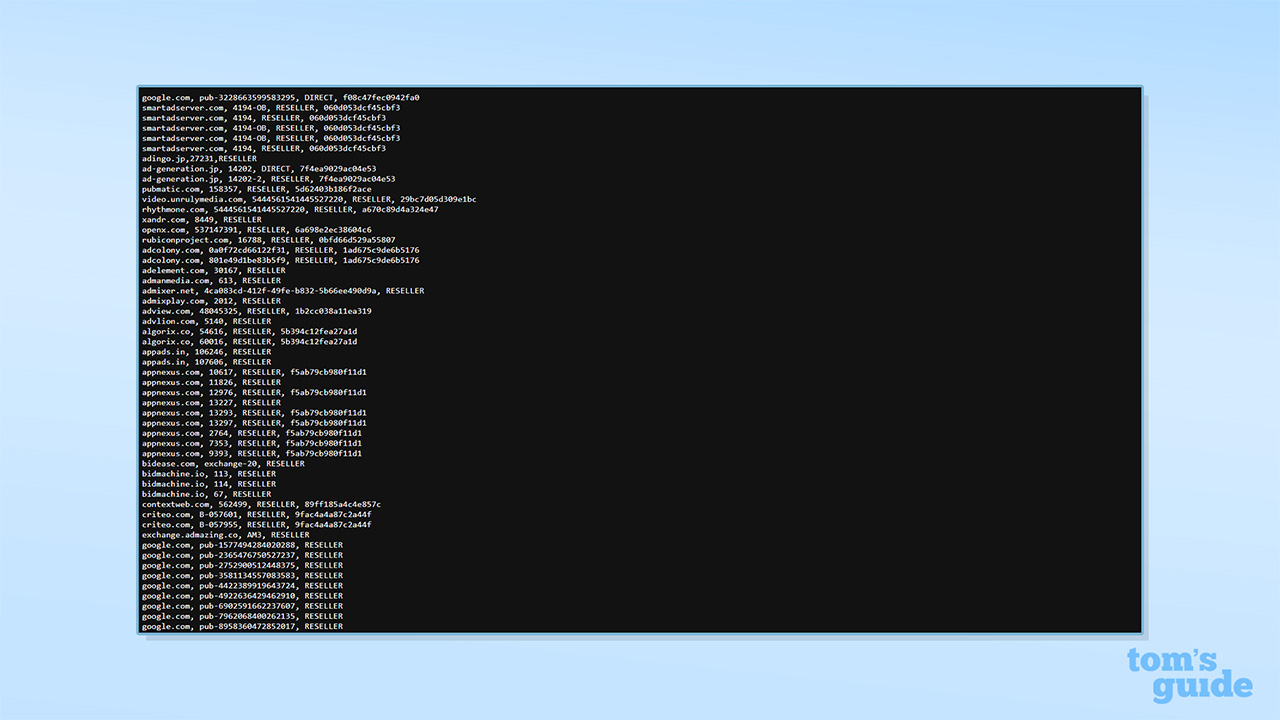Select the appnexus.com 10617 entry
The width and height of the screenshot is (1280, 720).
[x=255, y=371]
